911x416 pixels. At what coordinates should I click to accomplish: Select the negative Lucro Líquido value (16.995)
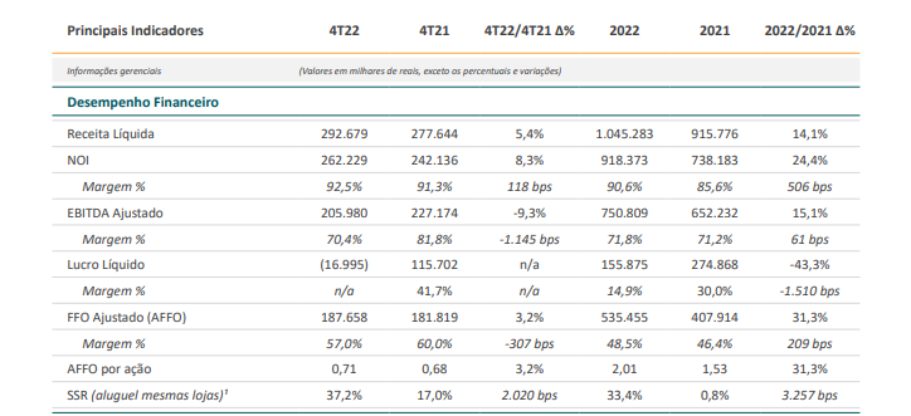click(x=343, y=264)
